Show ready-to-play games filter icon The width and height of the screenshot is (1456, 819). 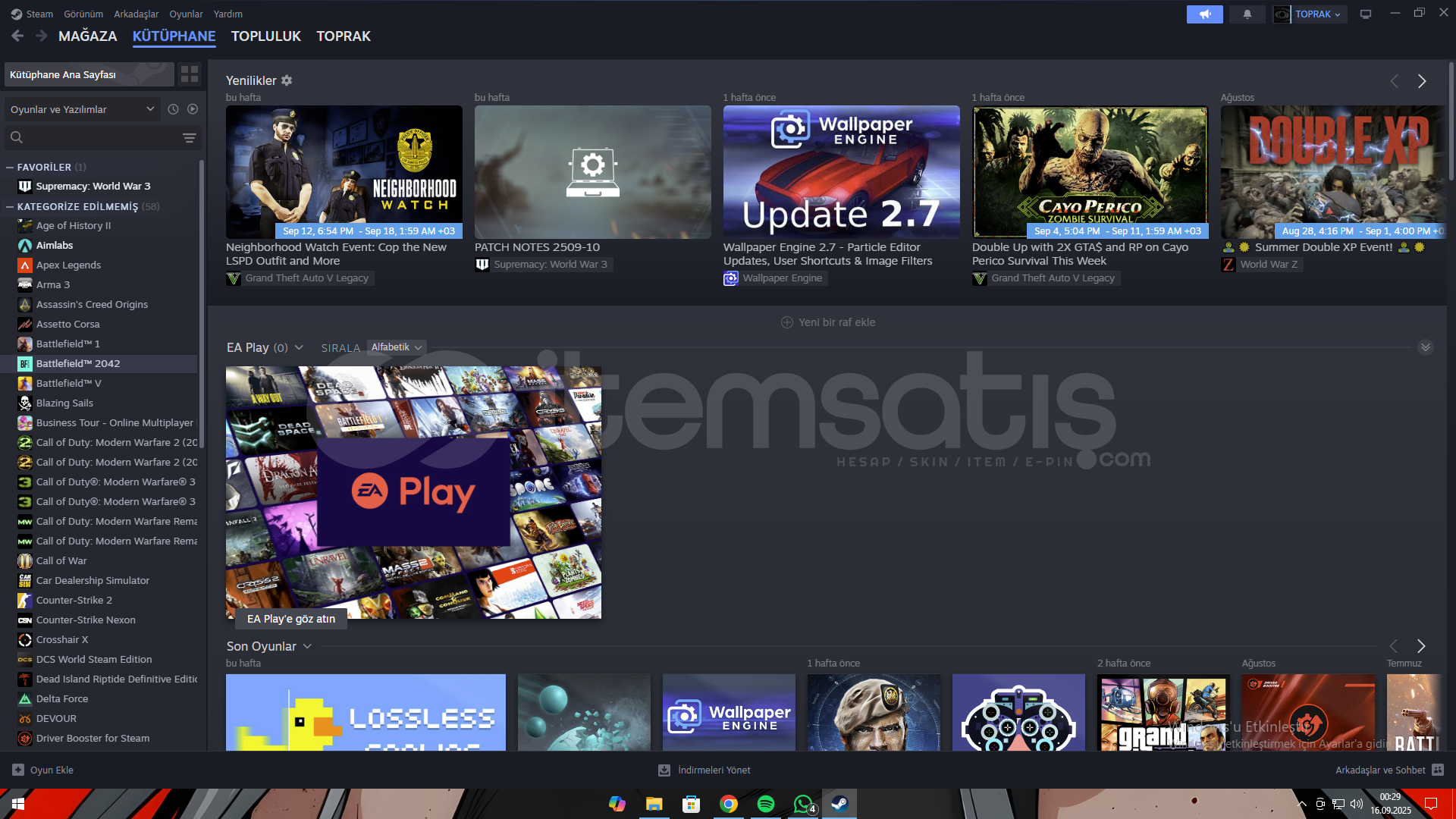click(x=193, y=109)
